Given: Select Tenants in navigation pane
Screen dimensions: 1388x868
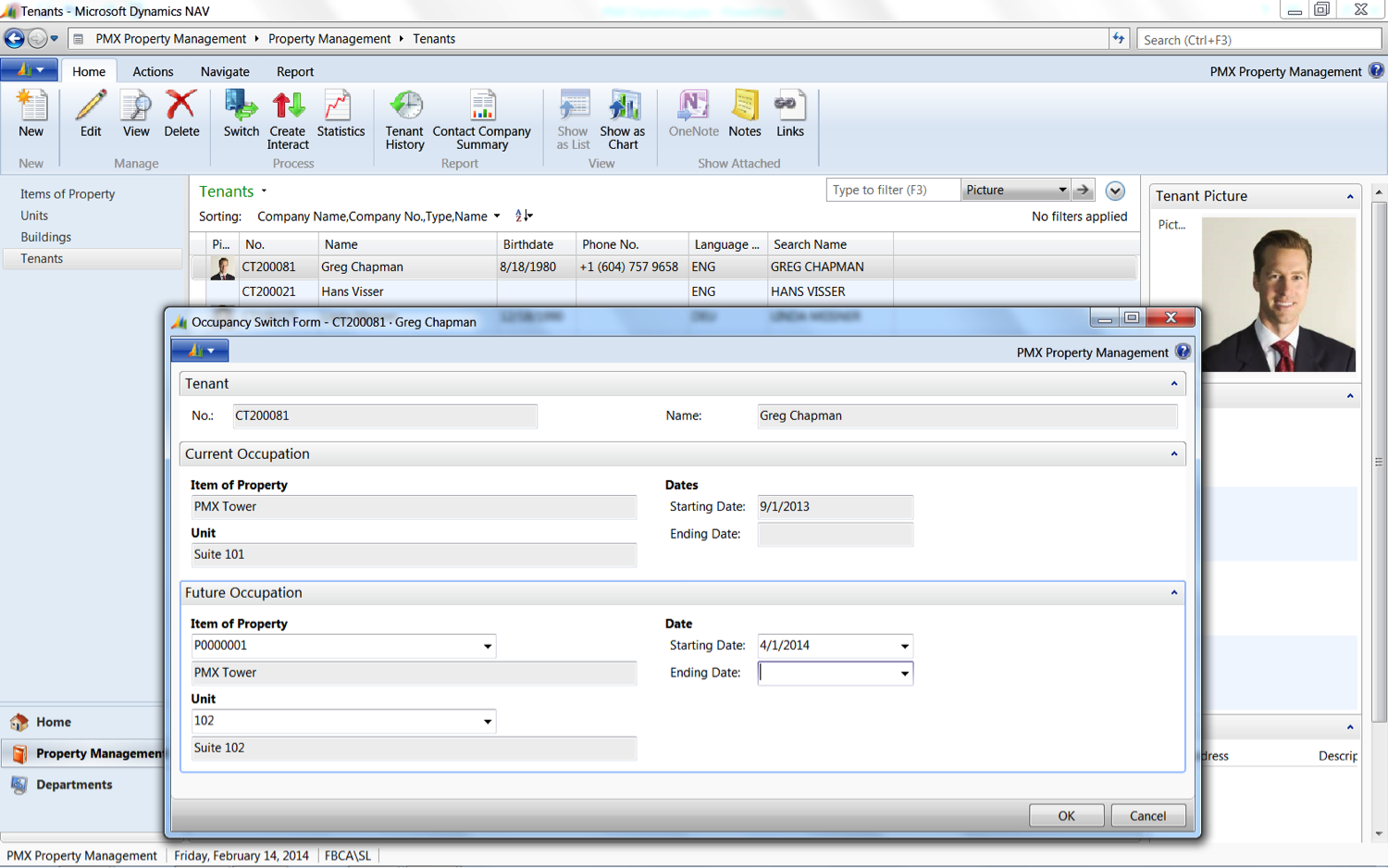Looking at the screenshot, I should point(93,259).
